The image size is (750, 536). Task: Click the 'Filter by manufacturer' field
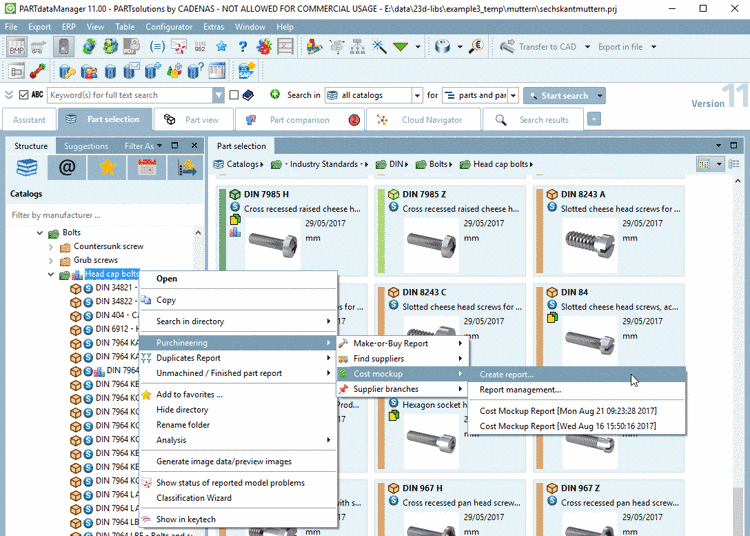103,215
